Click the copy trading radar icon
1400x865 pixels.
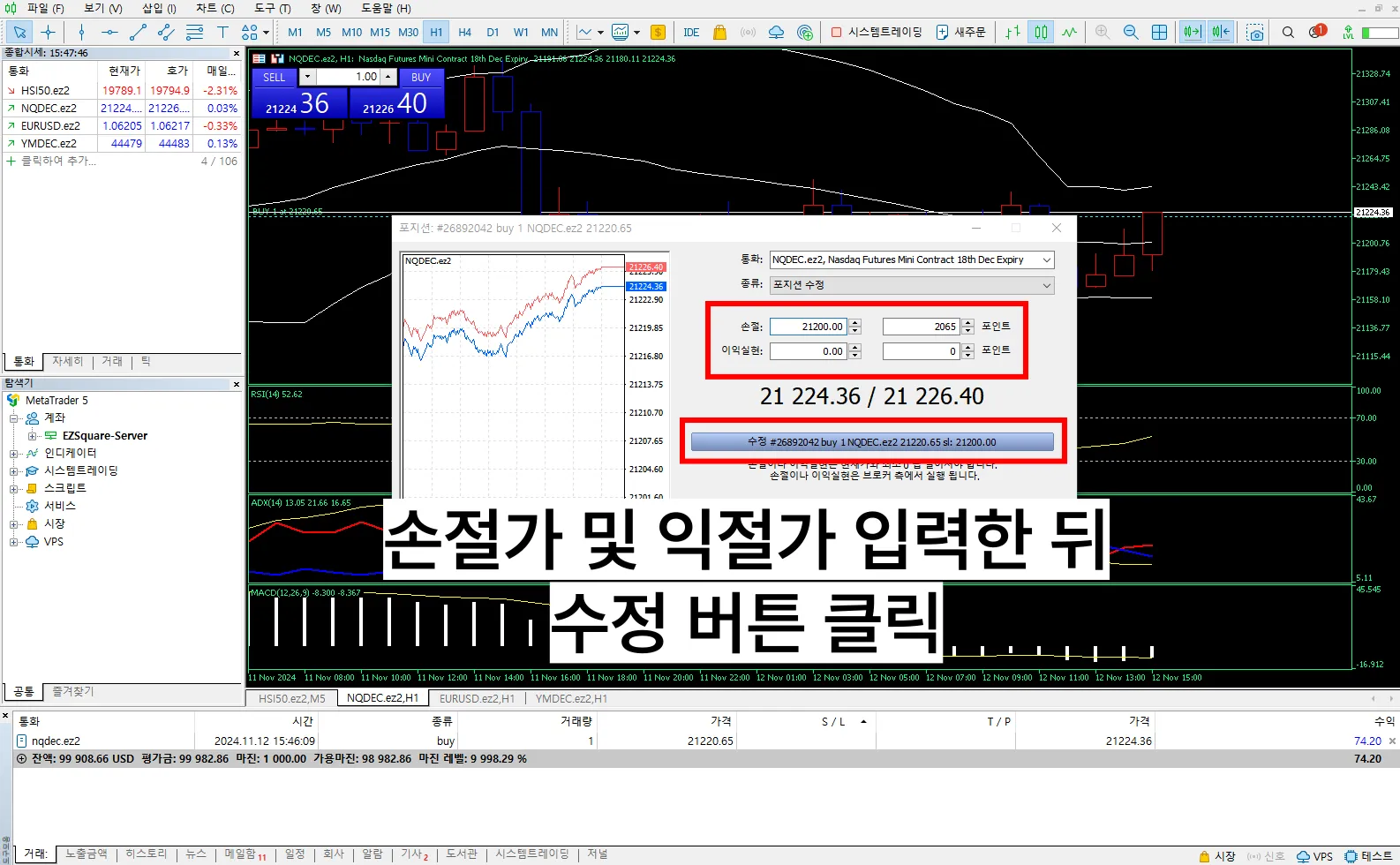pos(804,32)
